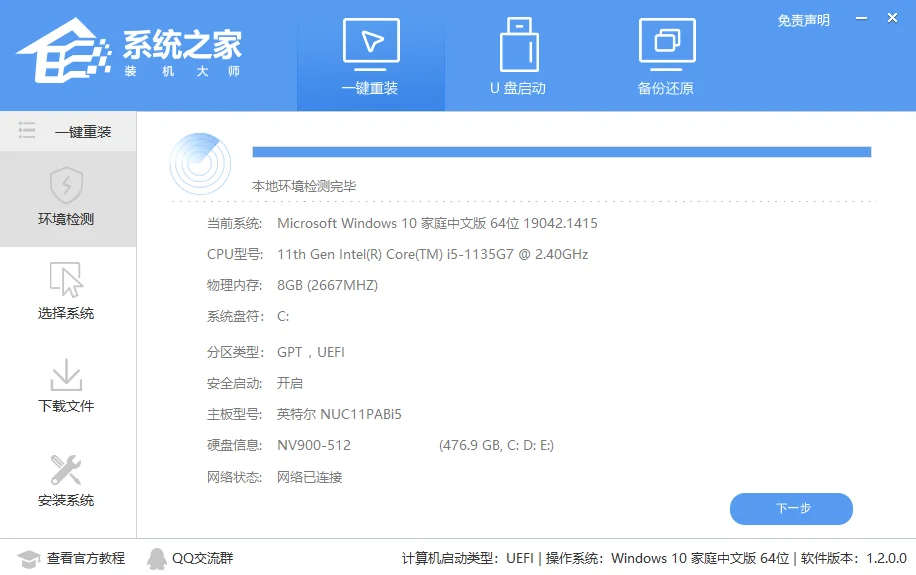Click the (476.9 GB, C: D: E:) text
This screenshot has height=575, width=916.
496,445
